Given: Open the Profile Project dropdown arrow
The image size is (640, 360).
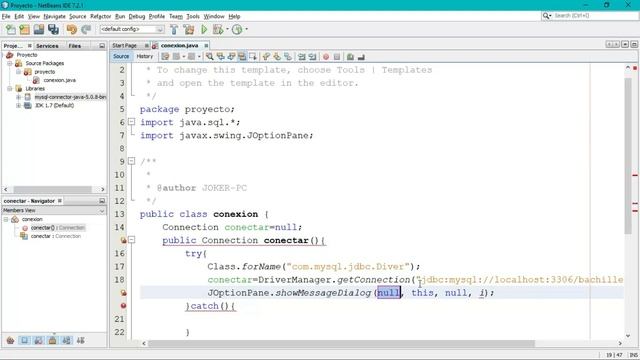Looking at the screenshot, I should pos(247,29).
